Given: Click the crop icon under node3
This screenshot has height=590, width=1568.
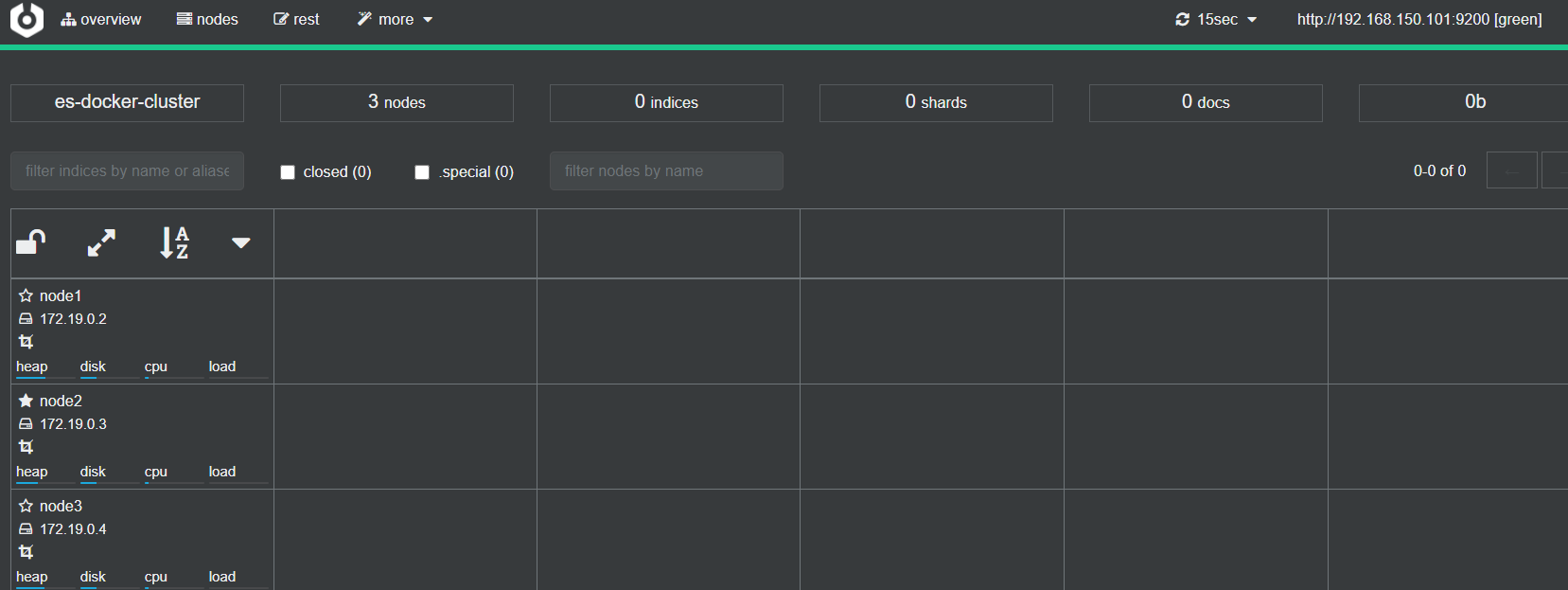Looking at the screenshot, I should (x=26, y=551).
